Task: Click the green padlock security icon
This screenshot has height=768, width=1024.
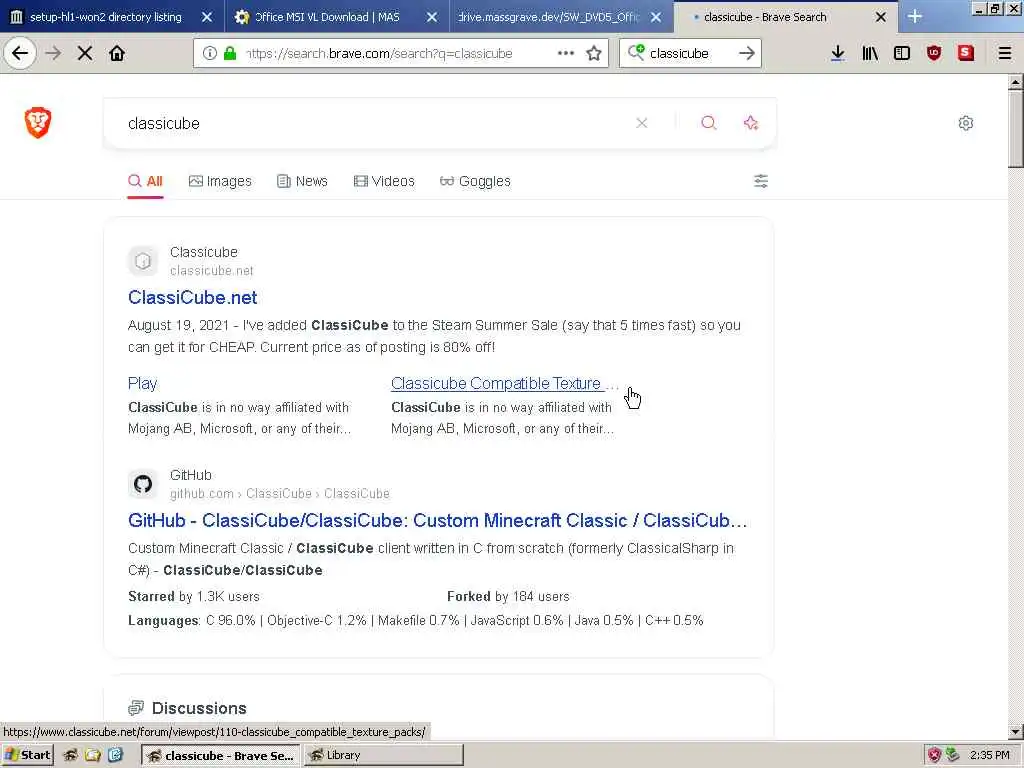Action: click(229, 53)
